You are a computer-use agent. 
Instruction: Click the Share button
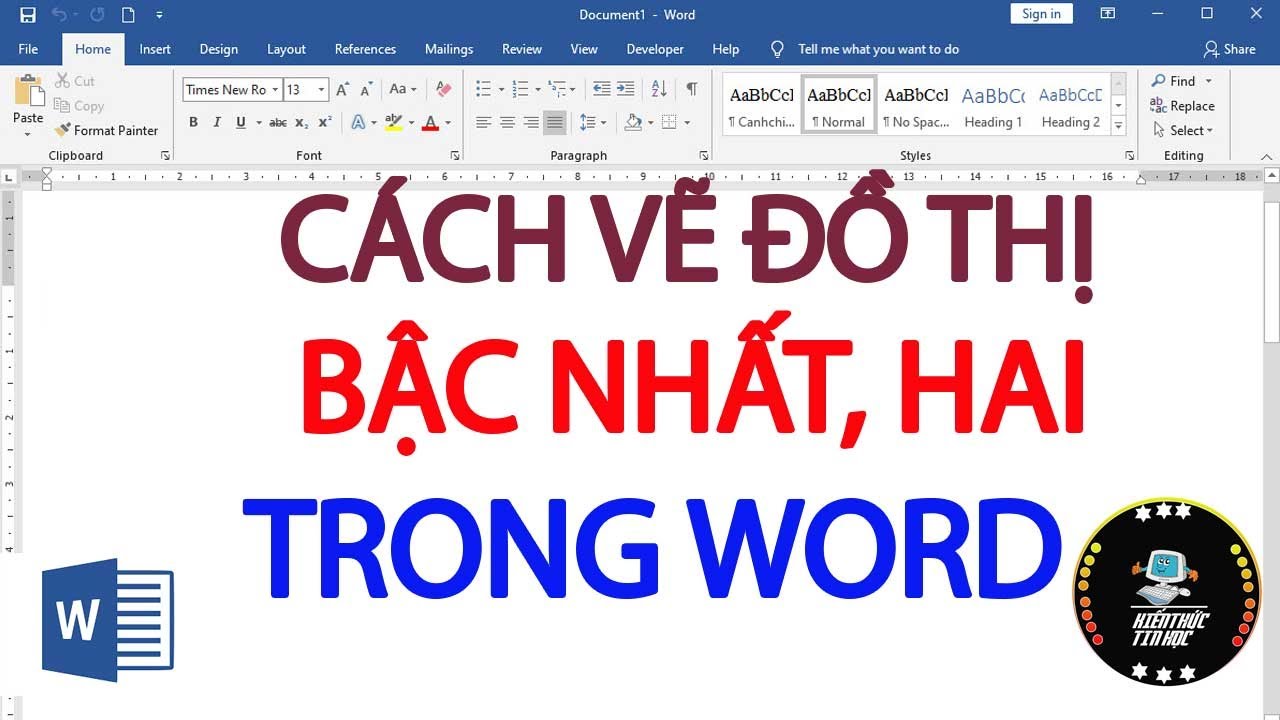pos(1230,49)
